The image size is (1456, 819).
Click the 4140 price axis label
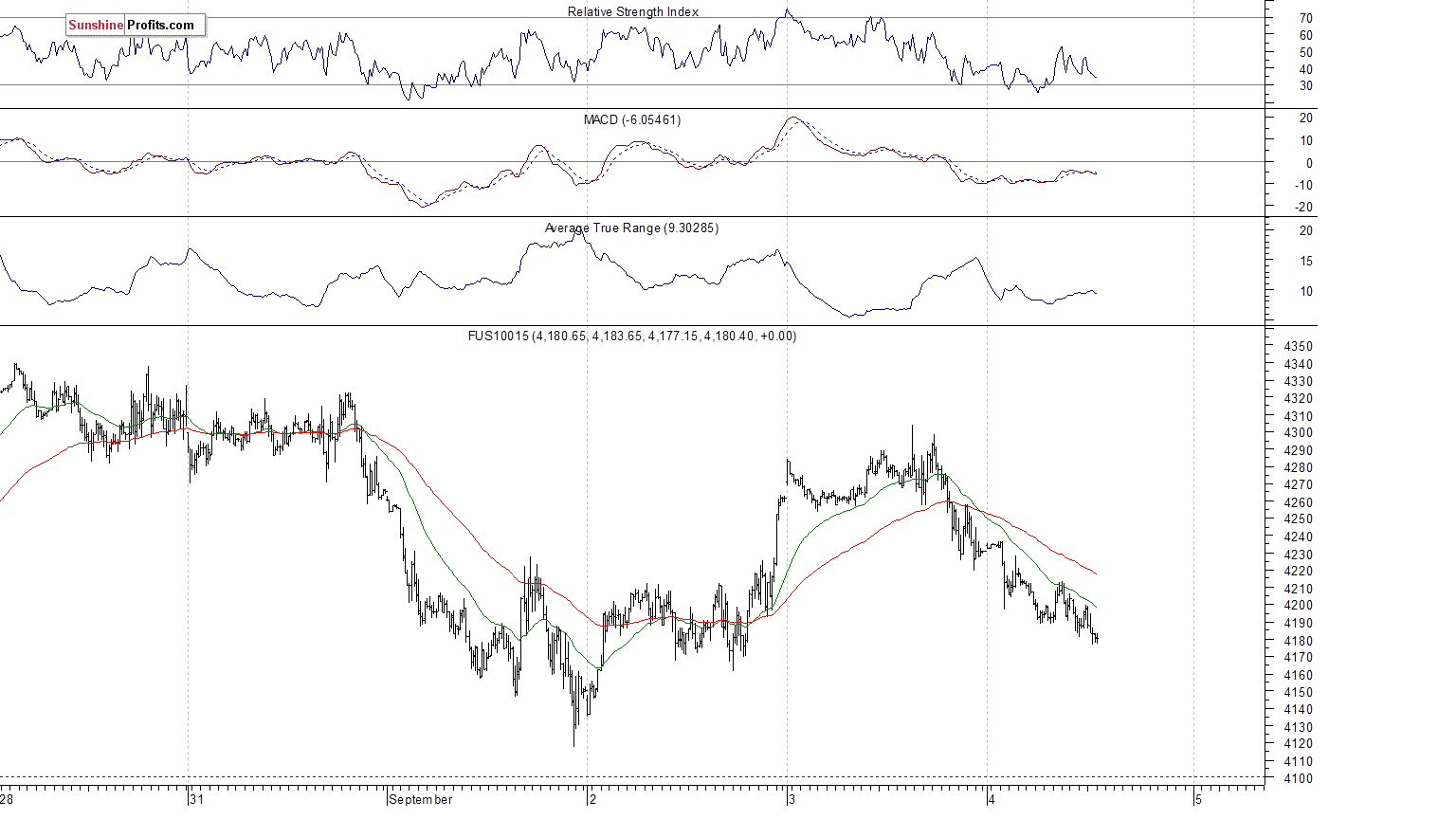pyautogui.click(x=1299, y=709)
